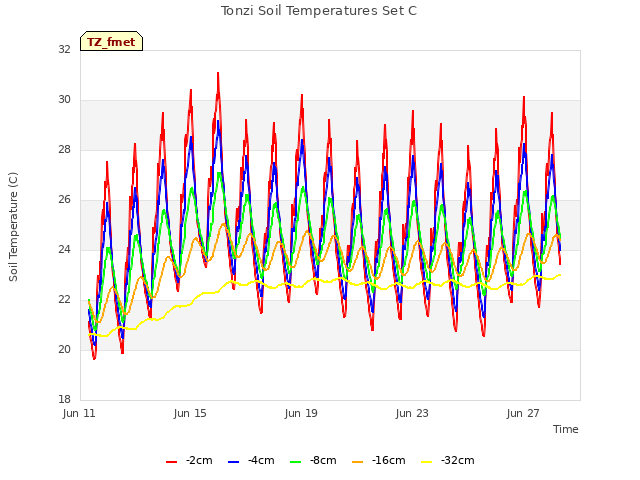Select the -32cm legend label
The width and height of the screenshot is (640, 480).
pyautogui.click(x=458, y=460)
